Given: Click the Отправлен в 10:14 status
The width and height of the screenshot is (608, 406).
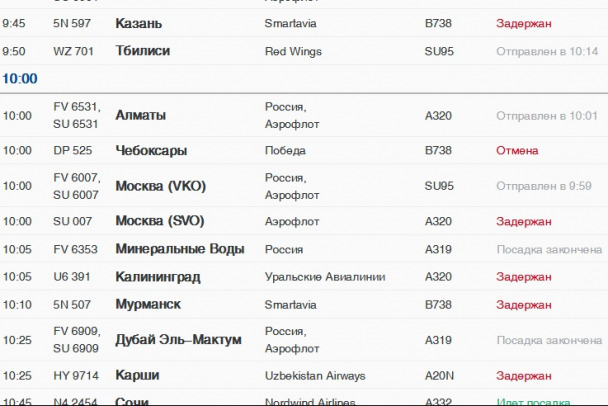Looking at the screenshot, I should point(546,50).
